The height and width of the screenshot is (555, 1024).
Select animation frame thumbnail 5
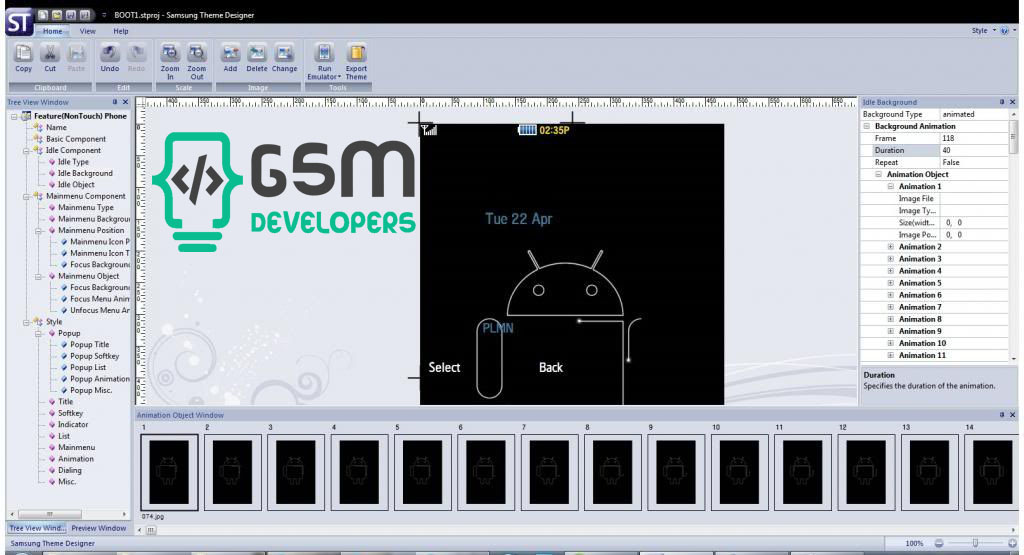click(423, 472)
